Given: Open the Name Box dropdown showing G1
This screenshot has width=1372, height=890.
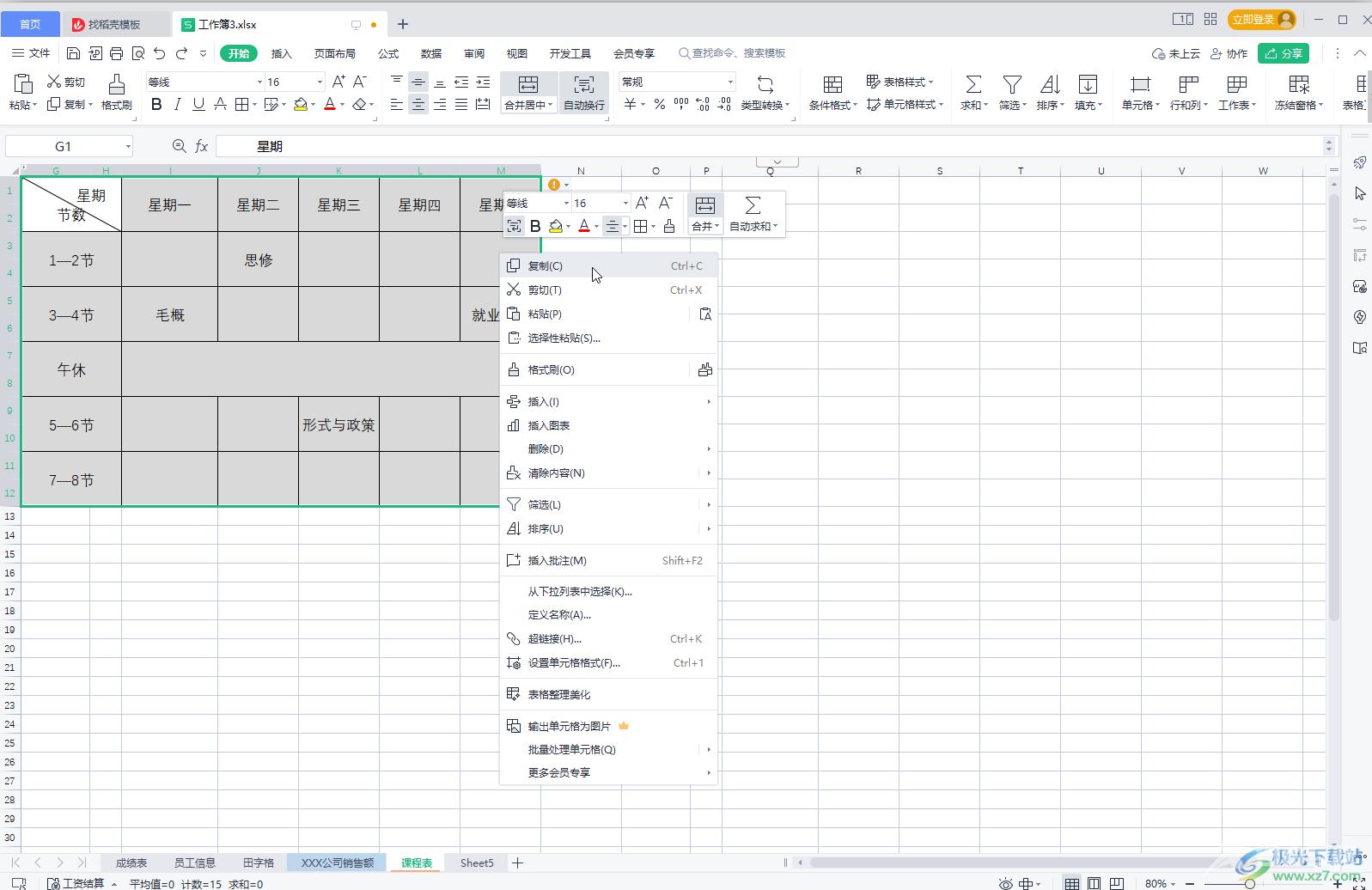Looking at the screenshot, I should click(x=128, y=146).
